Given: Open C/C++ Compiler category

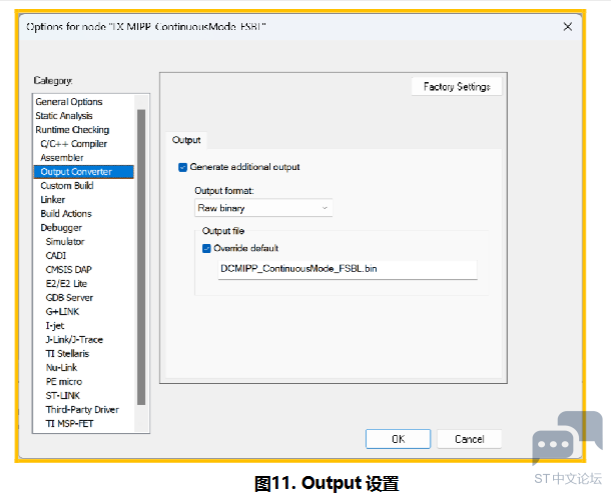Looking at the screenshot, I should coord(73,144).
